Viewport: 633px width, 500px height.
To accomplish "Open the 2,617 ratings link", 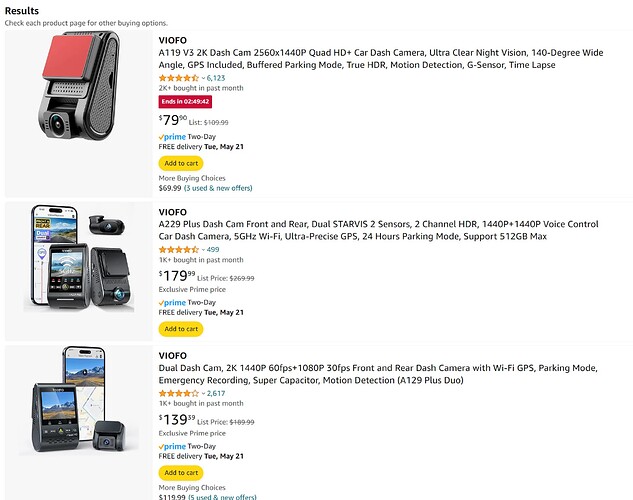I will (216, 393).
